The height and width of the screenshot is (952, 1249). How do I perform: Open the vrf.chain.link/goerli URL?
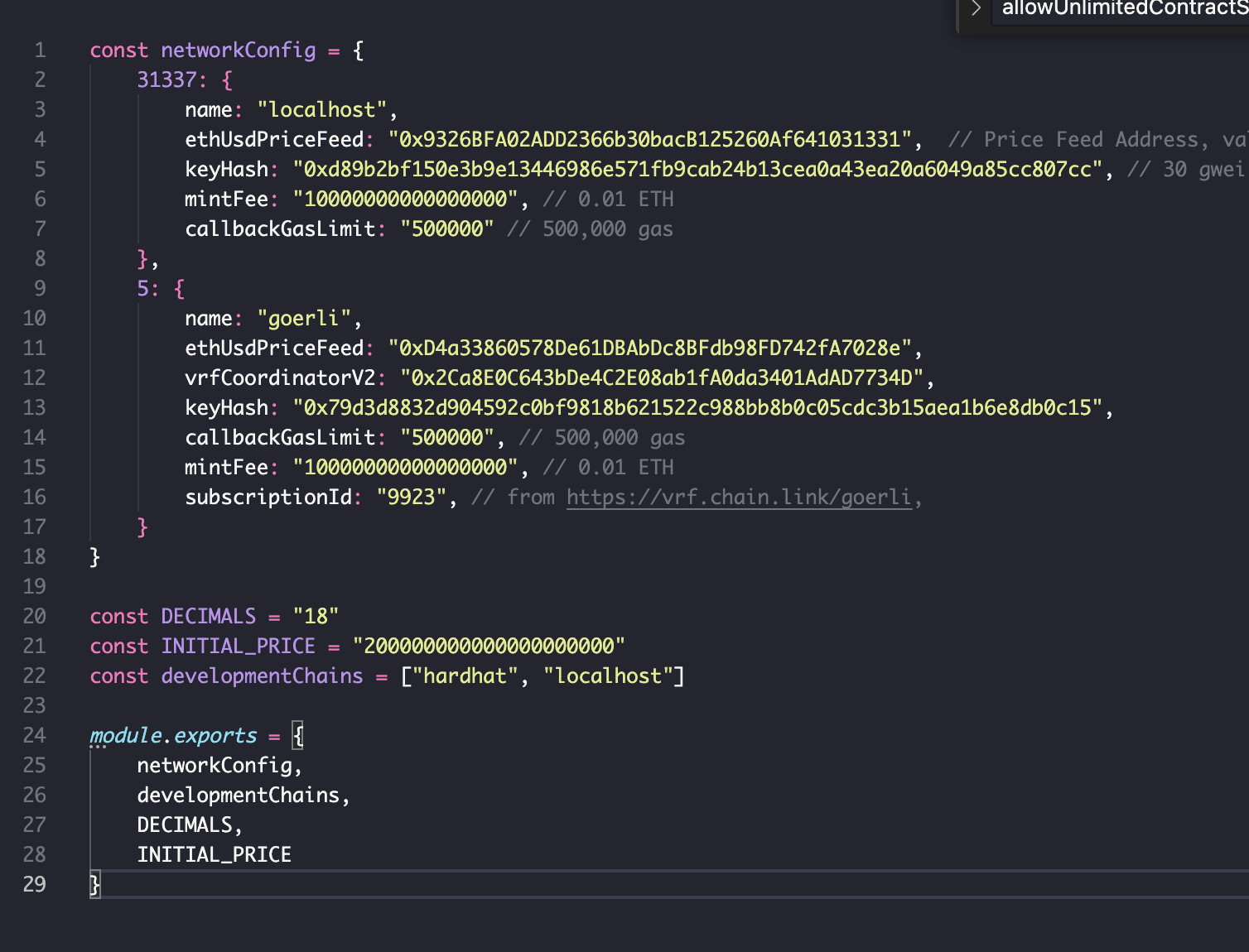pos(739,498)
